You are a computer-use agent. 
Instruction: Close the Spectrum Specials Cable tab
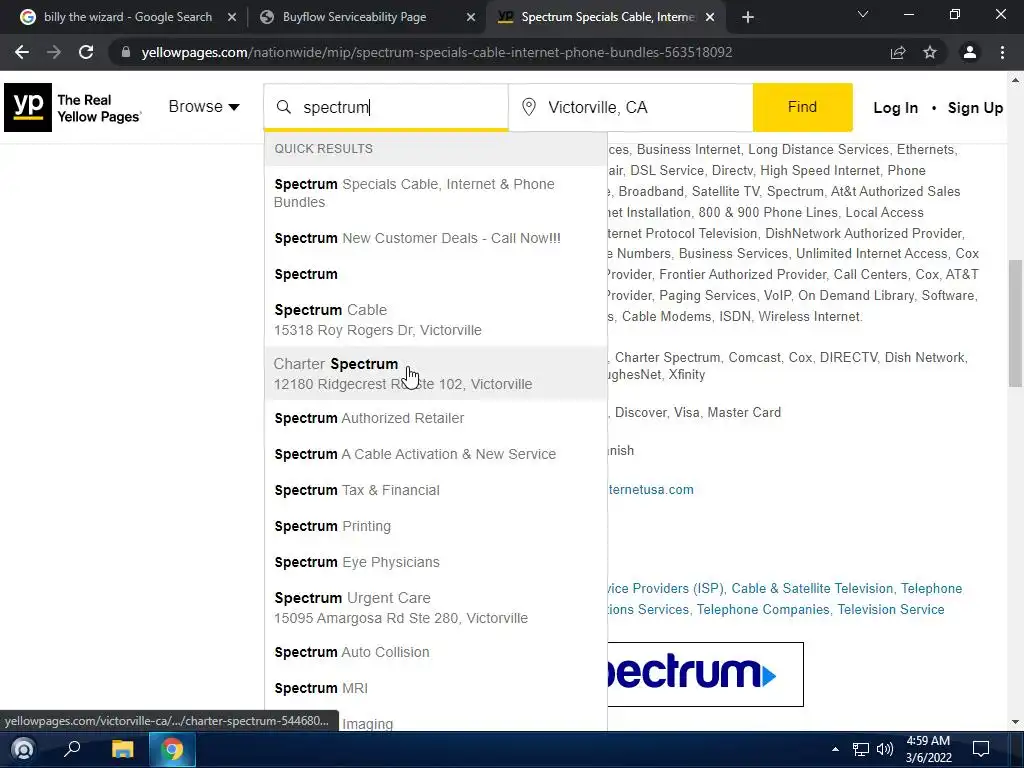711,18
